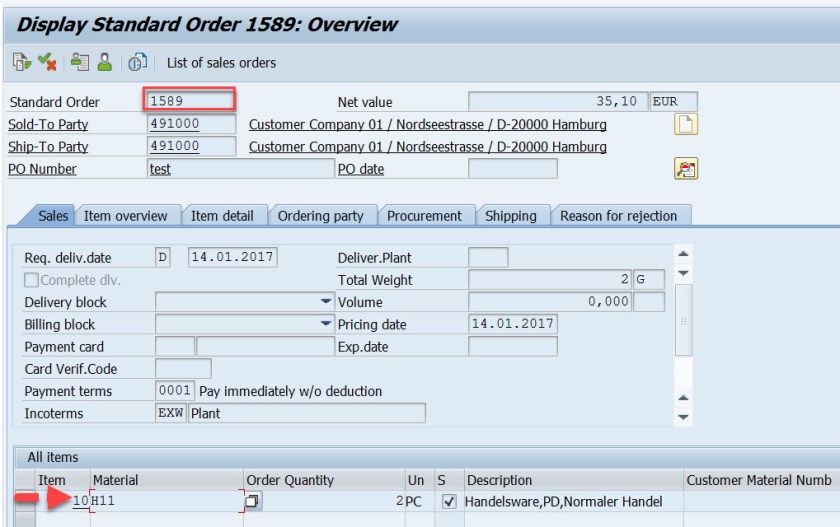Screen dimensions: 840x527
Task: Click the display document headers icon
Action: coord(138,62)
